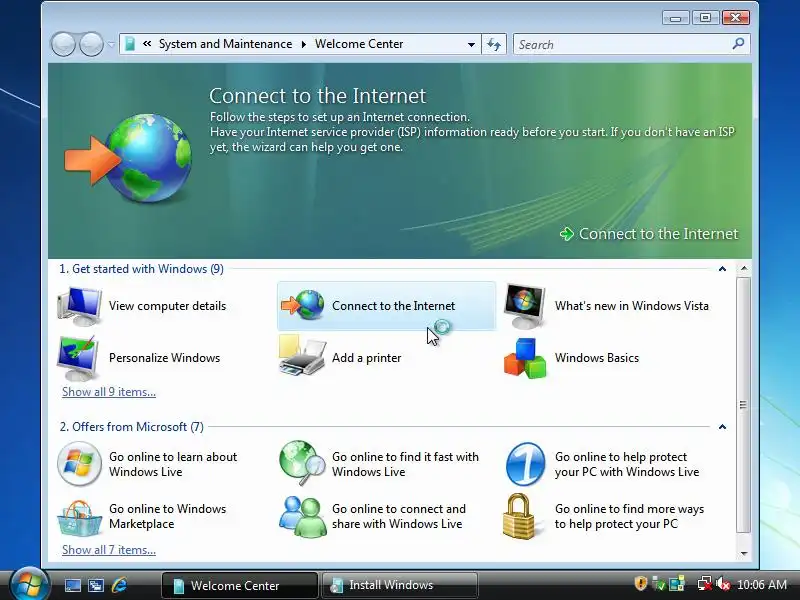Open the Windows Start orb

pos(29,584)
